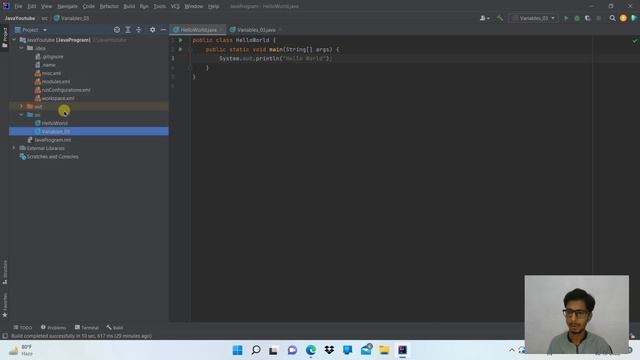640x360 pixels.
Task: Switch to the Variables_01.java editor tab
Action: click(256, 30)
